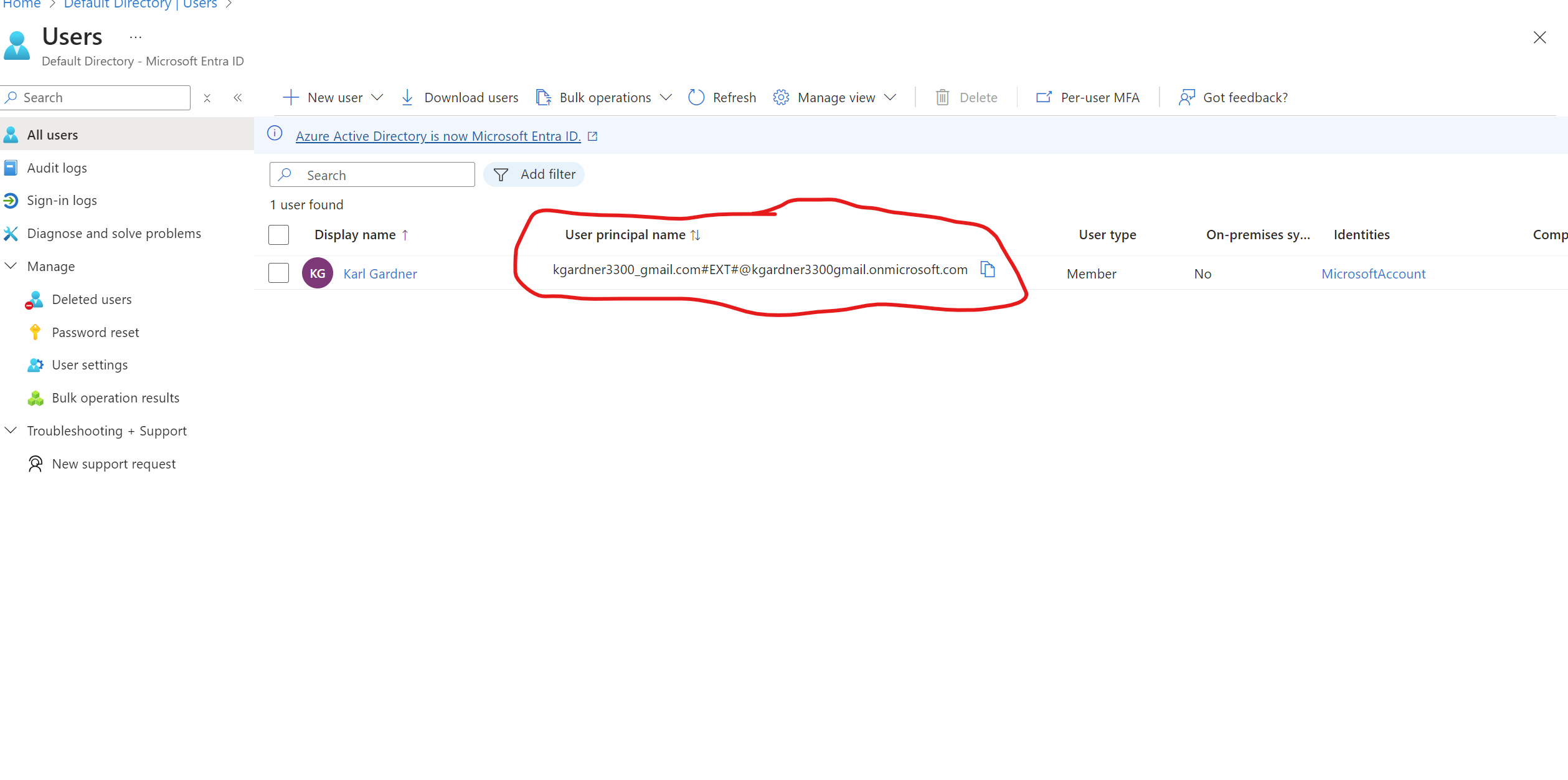Expand the Bulk operations dropdown chevron
This screenshot has height=780, width=1568.
(666, 97)
